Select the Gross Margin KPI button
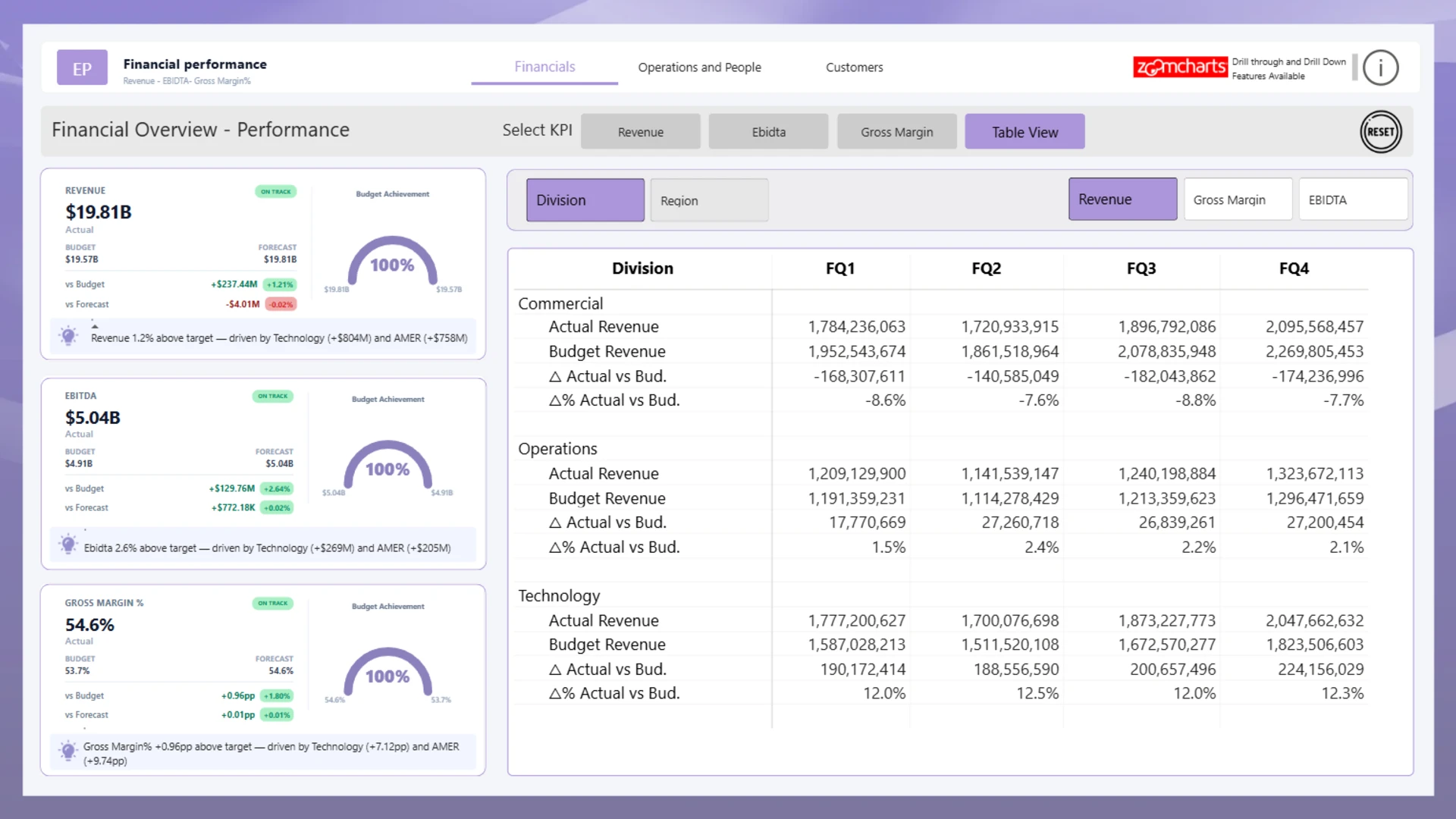1456x819 pixels. (896, 132)
